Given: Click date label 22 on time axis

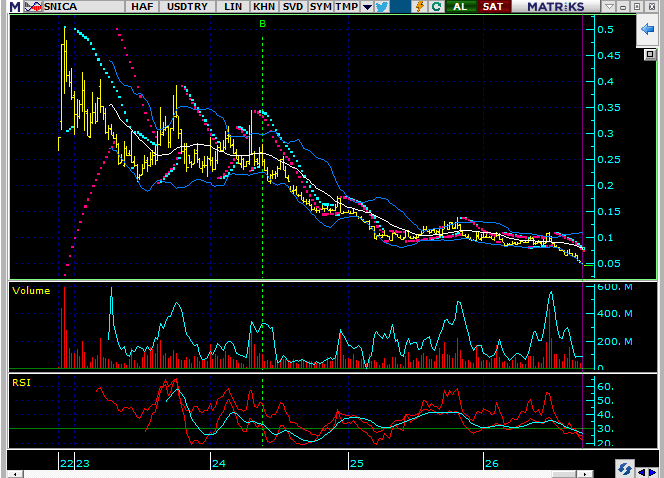Looking at the screenshot, I should [66, 463].
